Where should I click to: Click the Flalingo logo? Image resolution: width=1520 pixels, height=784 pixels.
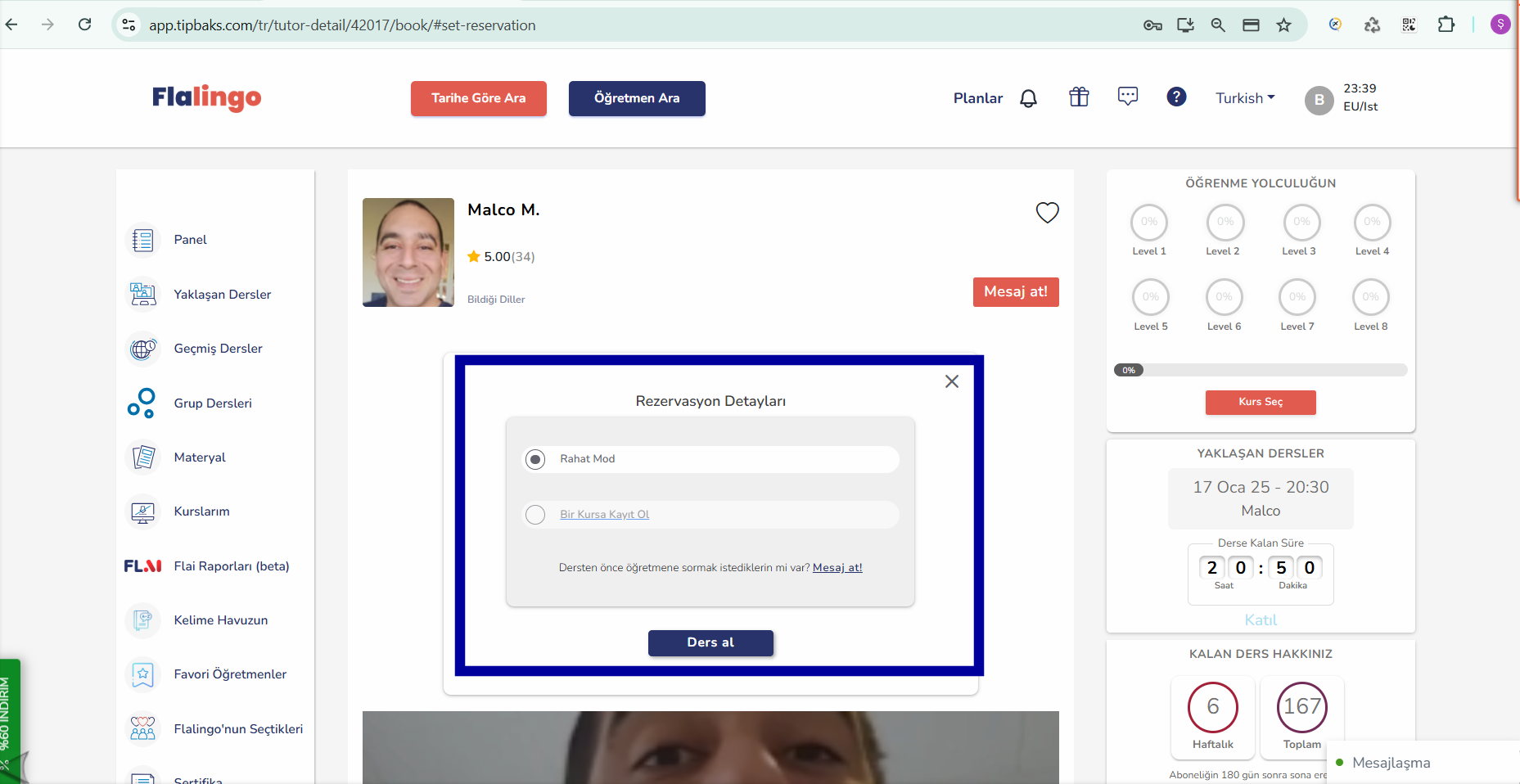(206, 97)
